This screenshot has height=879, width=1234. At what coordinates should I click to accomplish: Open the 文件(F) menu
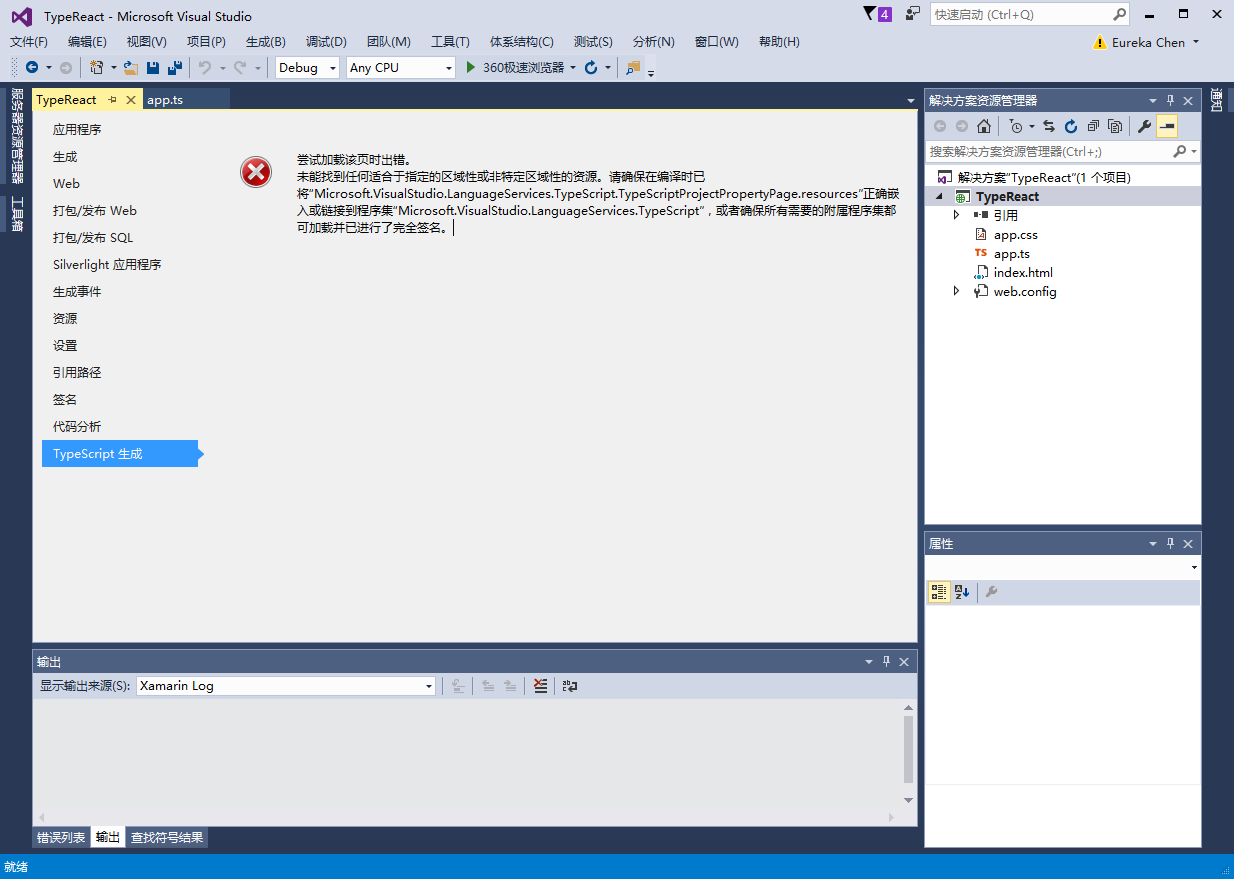coord(29,42)
